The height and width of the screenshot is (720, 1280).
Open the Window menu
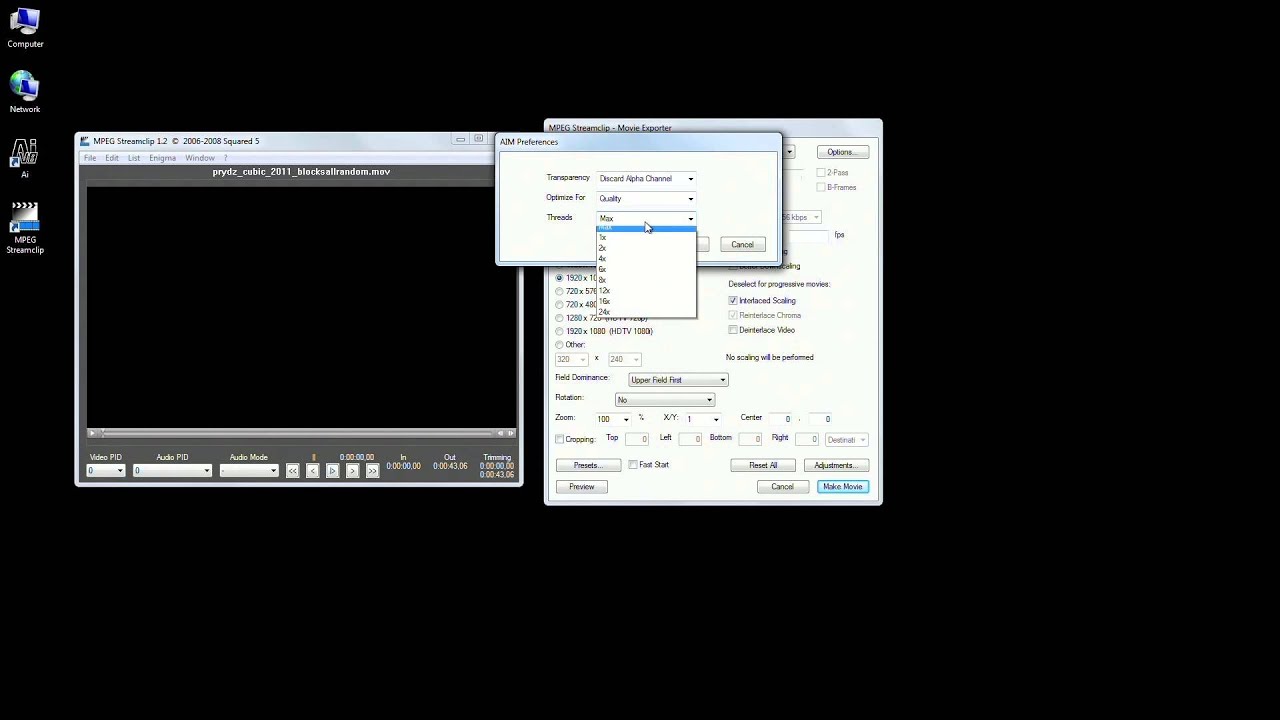[200, 158]
